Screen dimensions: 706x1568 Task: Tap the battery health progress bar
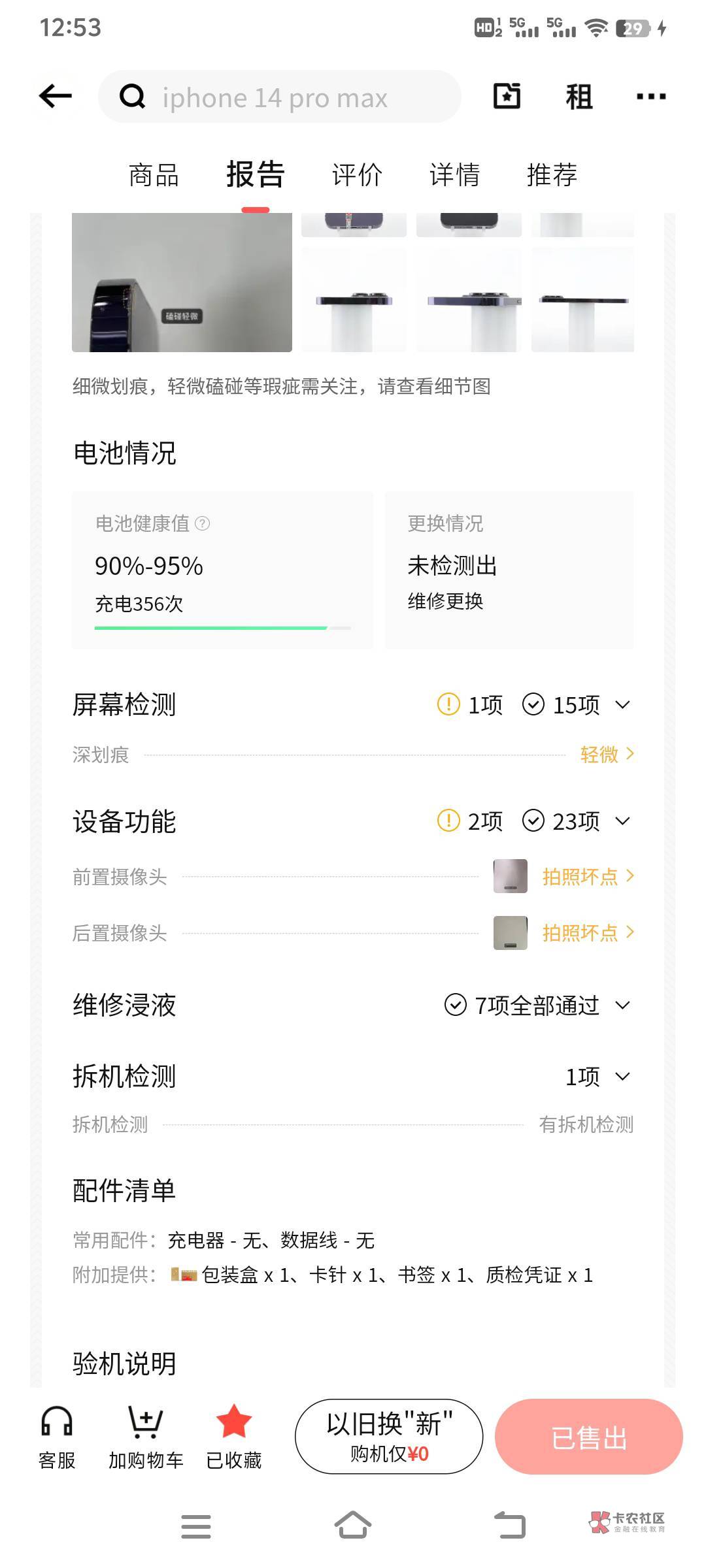tap(222, 628)
